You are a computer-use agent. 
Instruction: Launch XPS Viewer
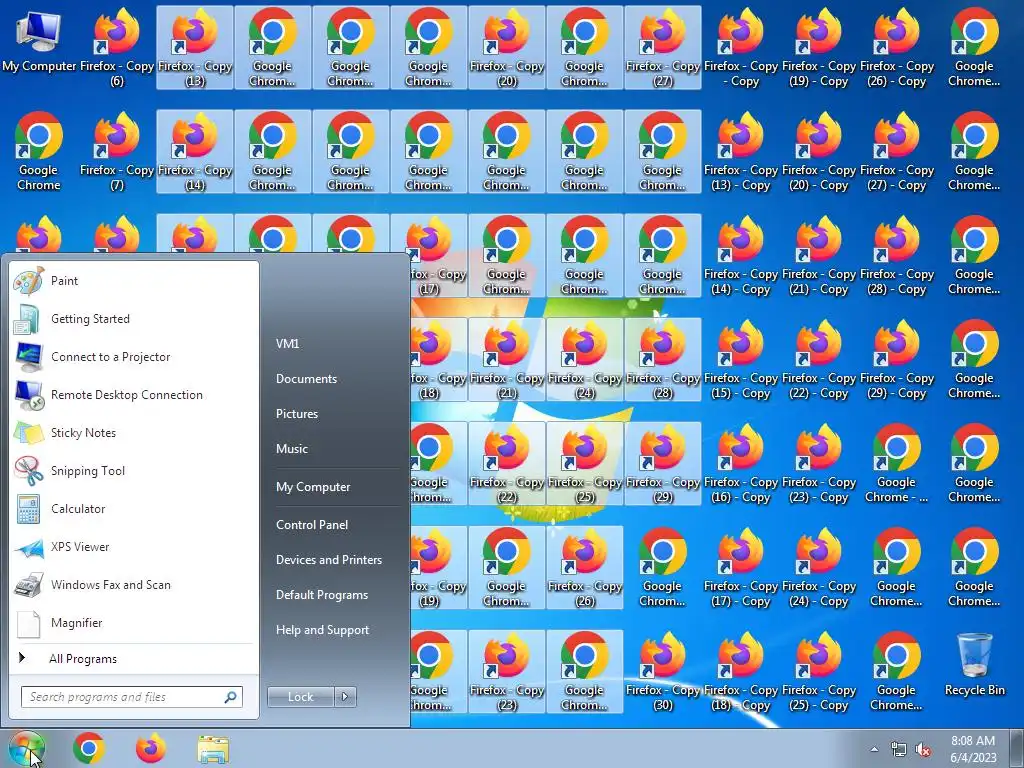133,547
